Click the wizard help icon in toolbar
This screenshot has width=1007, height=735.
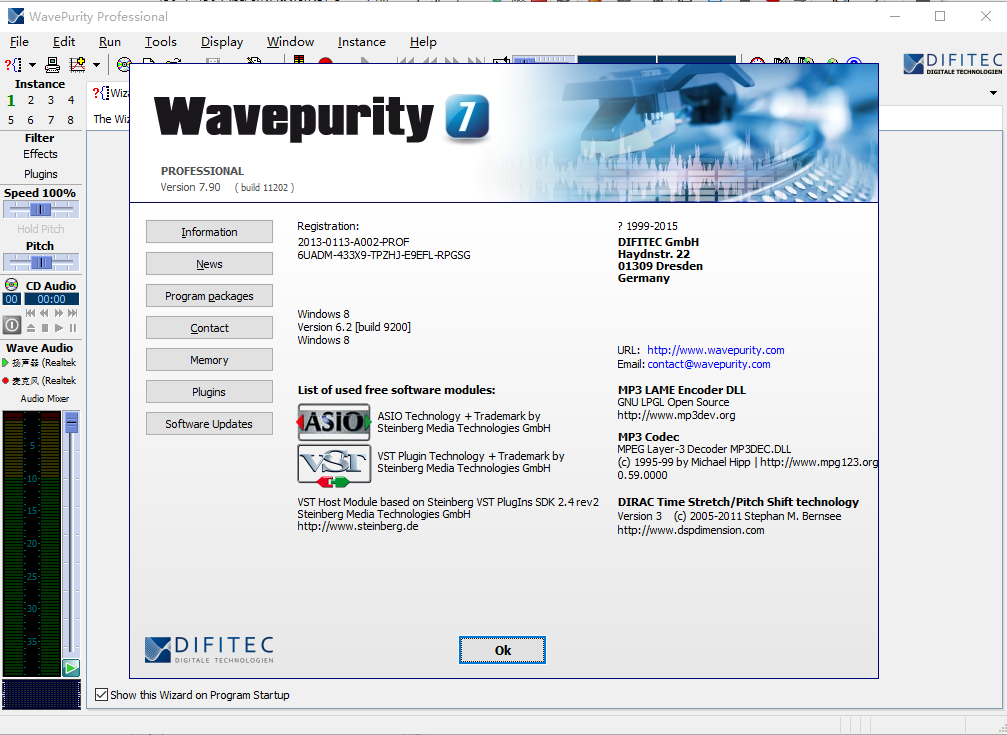tap(13, 65)
